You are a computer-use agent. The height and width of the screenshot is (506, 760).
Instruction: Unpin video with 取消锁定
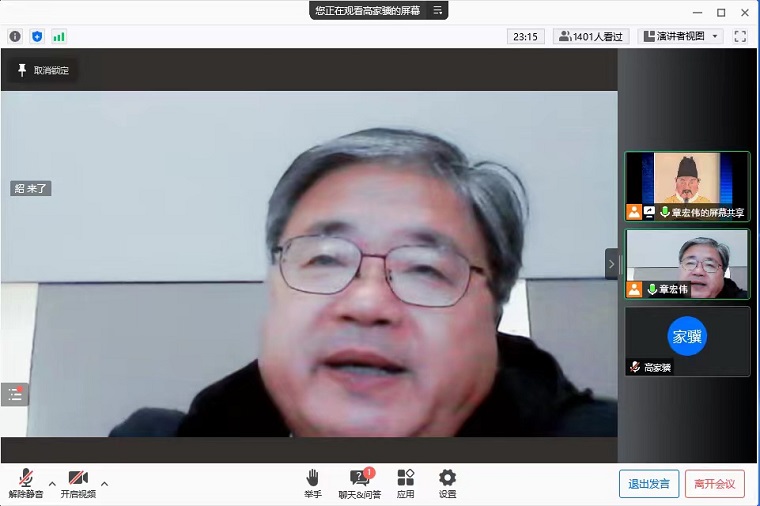pyautogui.click(x=43, y=70)
